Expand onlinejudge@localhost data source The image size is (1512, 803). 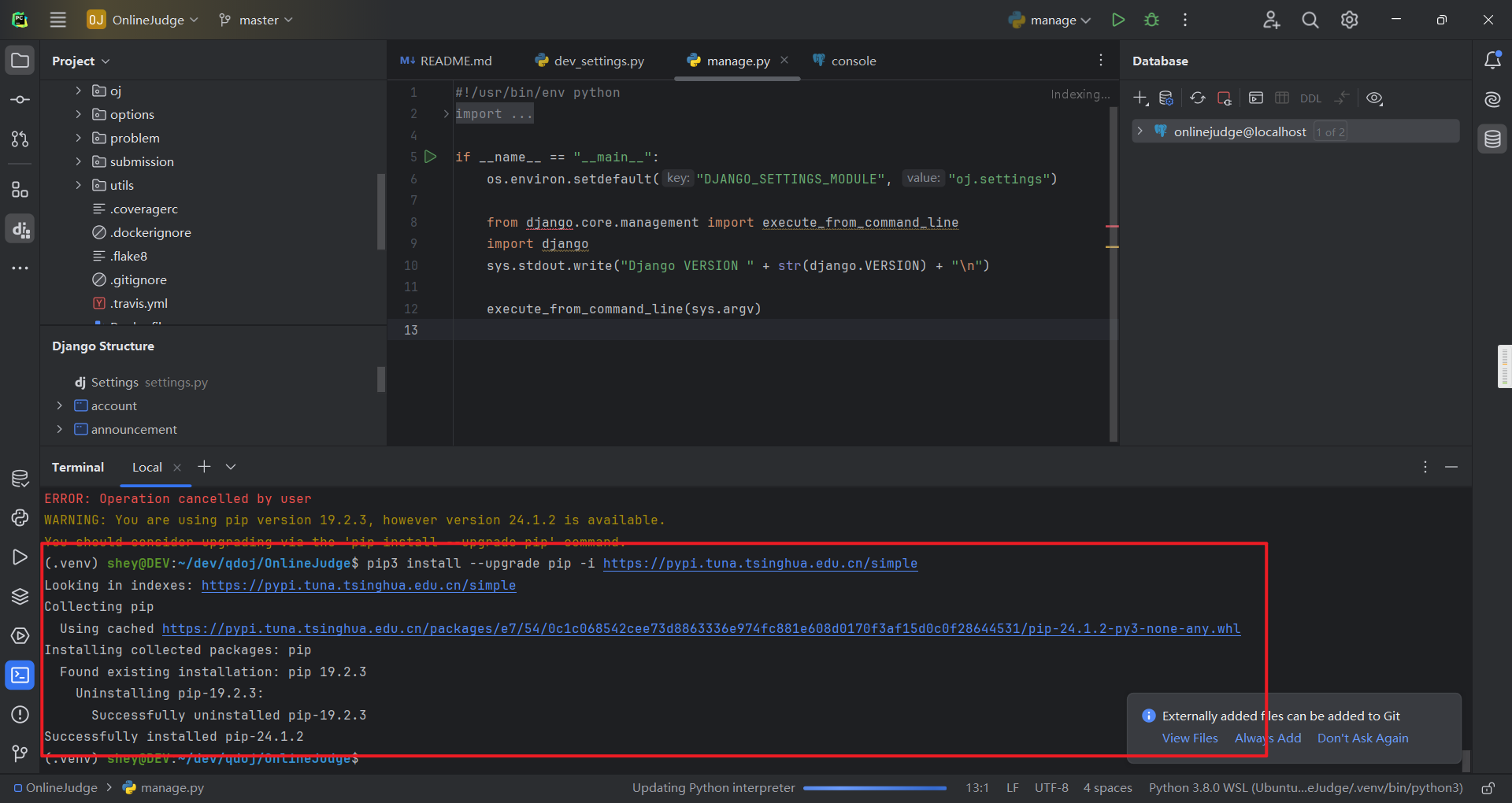[x=1140, y=131]
